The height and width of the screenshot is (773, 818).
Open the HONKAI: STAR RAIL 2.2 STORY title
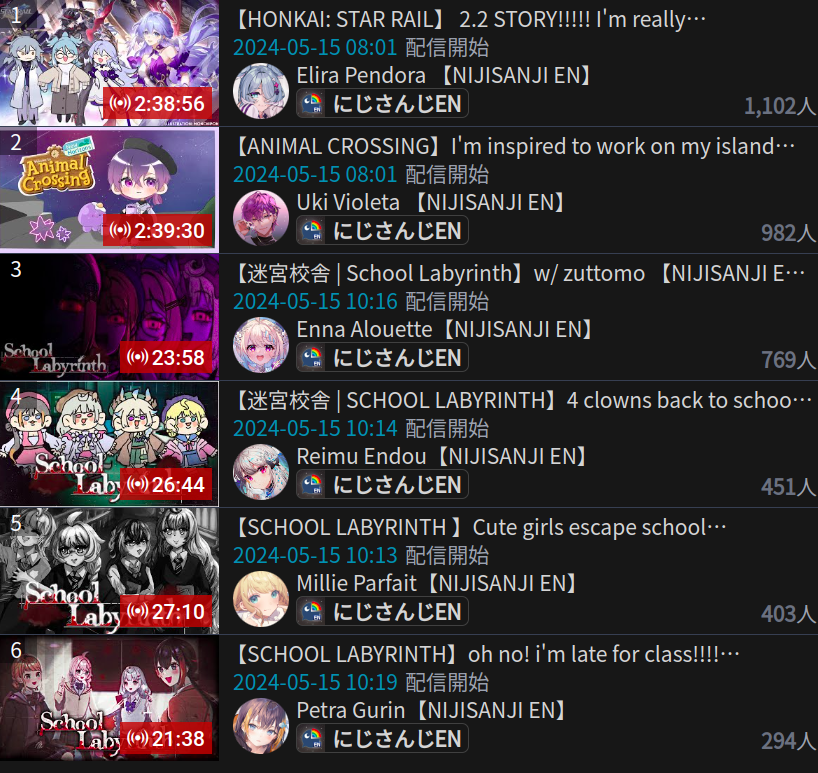click(x=470, y=19)
